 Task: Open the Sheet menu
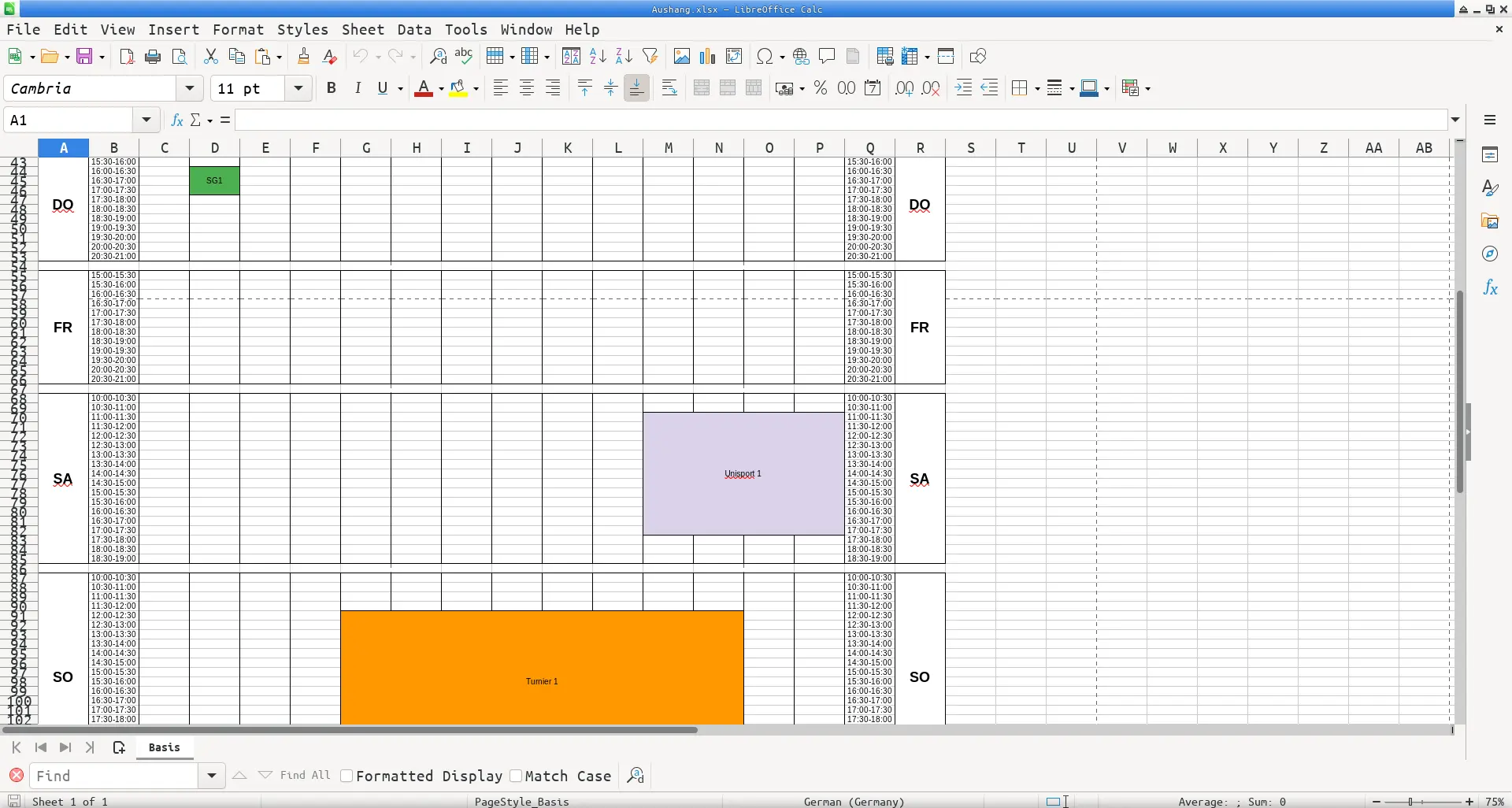point(363,29)
